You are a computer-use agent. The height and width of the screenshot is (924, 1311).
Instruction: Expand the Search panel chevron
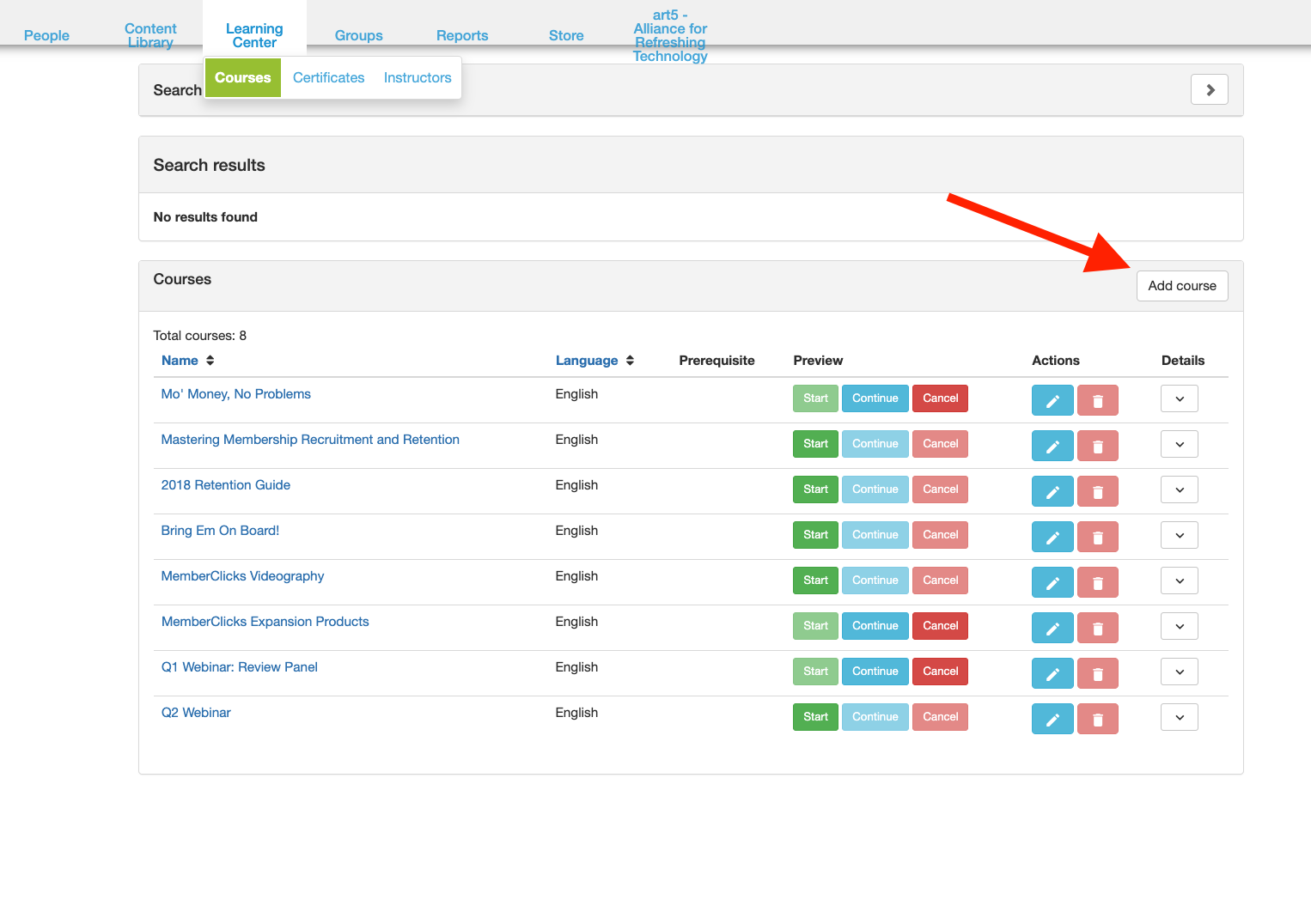1209,89
